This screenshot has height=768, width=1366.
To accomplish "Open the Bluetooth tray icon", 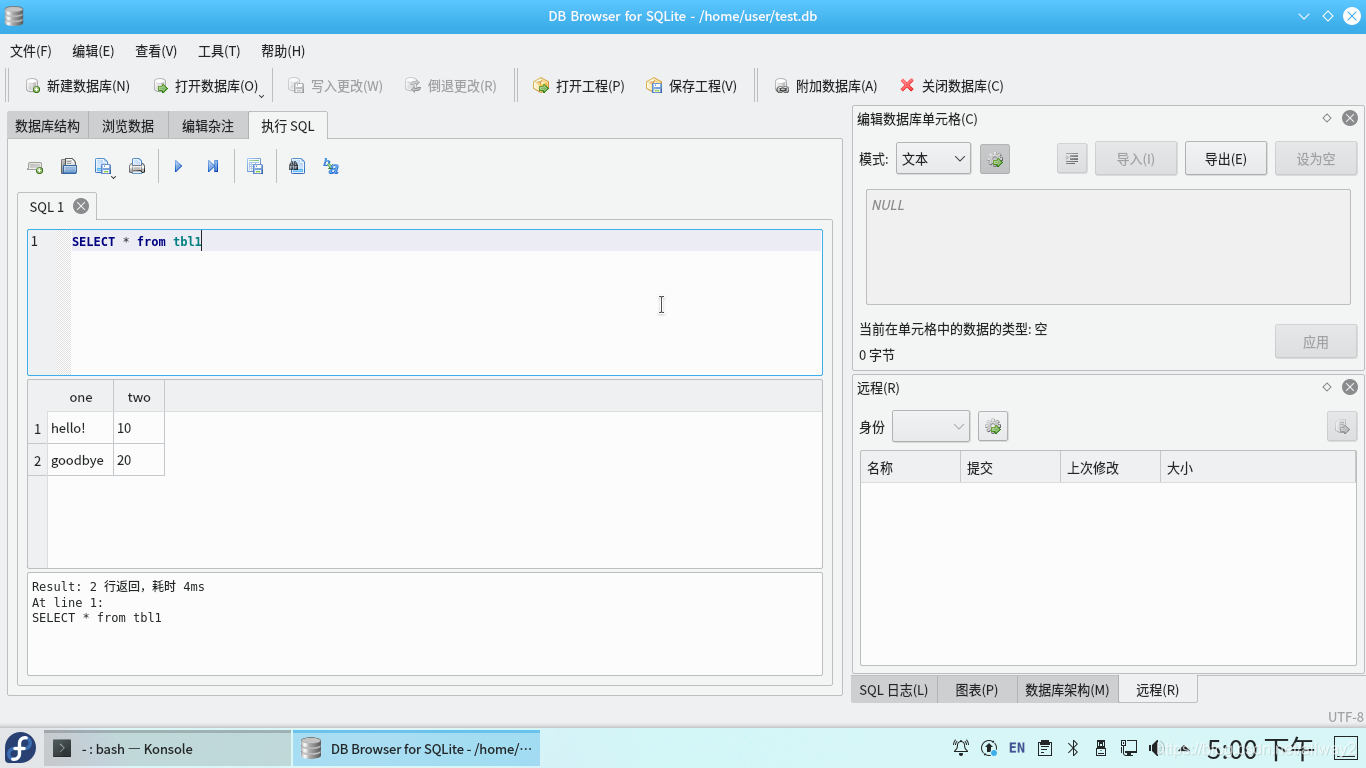I will (x=1073, y=747).
